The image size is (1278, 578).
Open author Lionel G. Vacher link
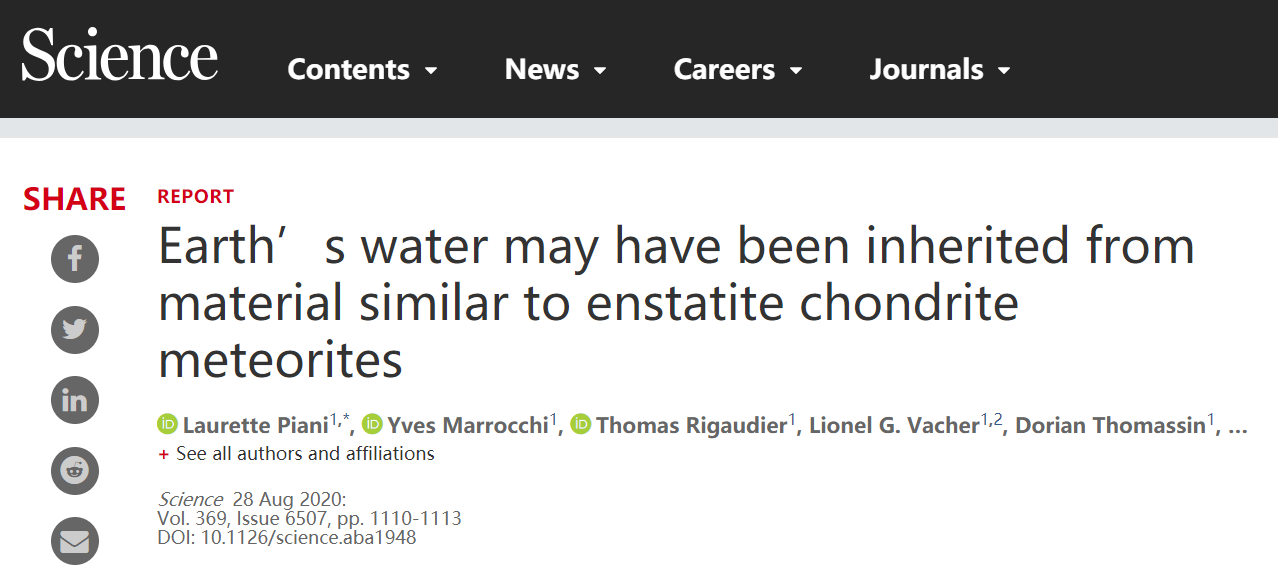(x=894, y=425)
